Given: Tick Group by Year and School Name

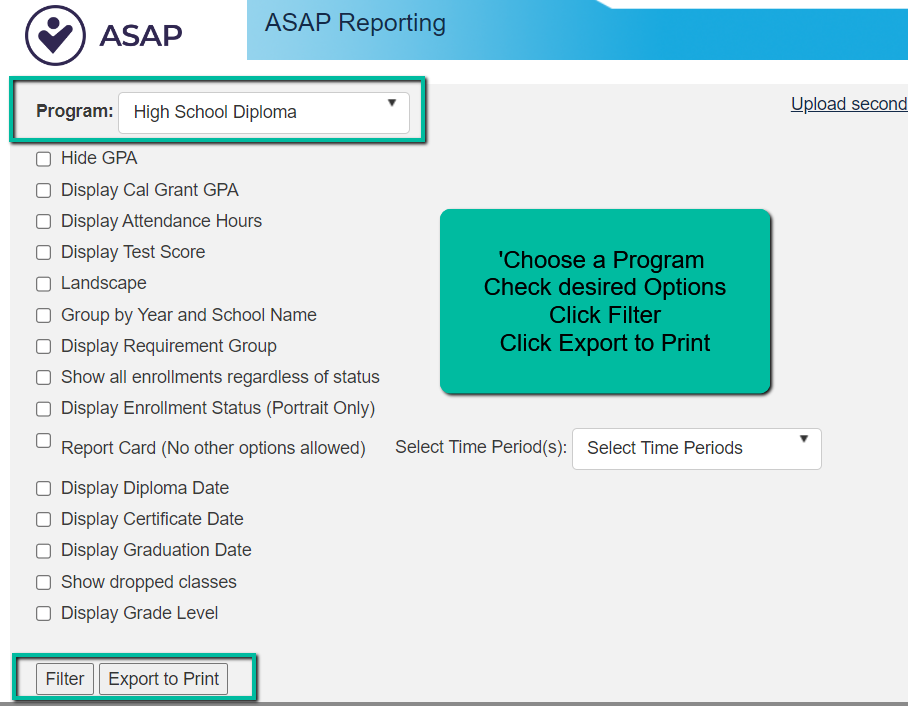Looking at the screenshot, I should (43, 315).
